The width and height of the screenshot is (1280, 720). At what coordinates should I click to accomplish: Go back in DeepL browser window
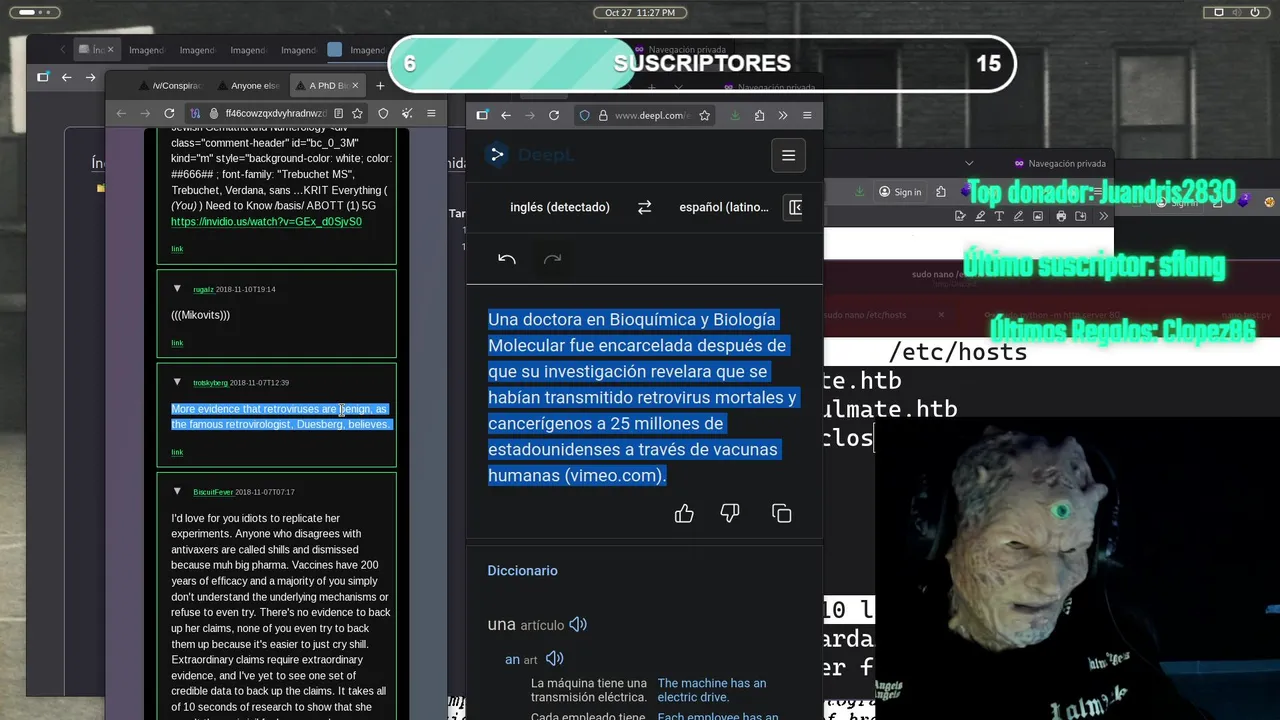506,115
